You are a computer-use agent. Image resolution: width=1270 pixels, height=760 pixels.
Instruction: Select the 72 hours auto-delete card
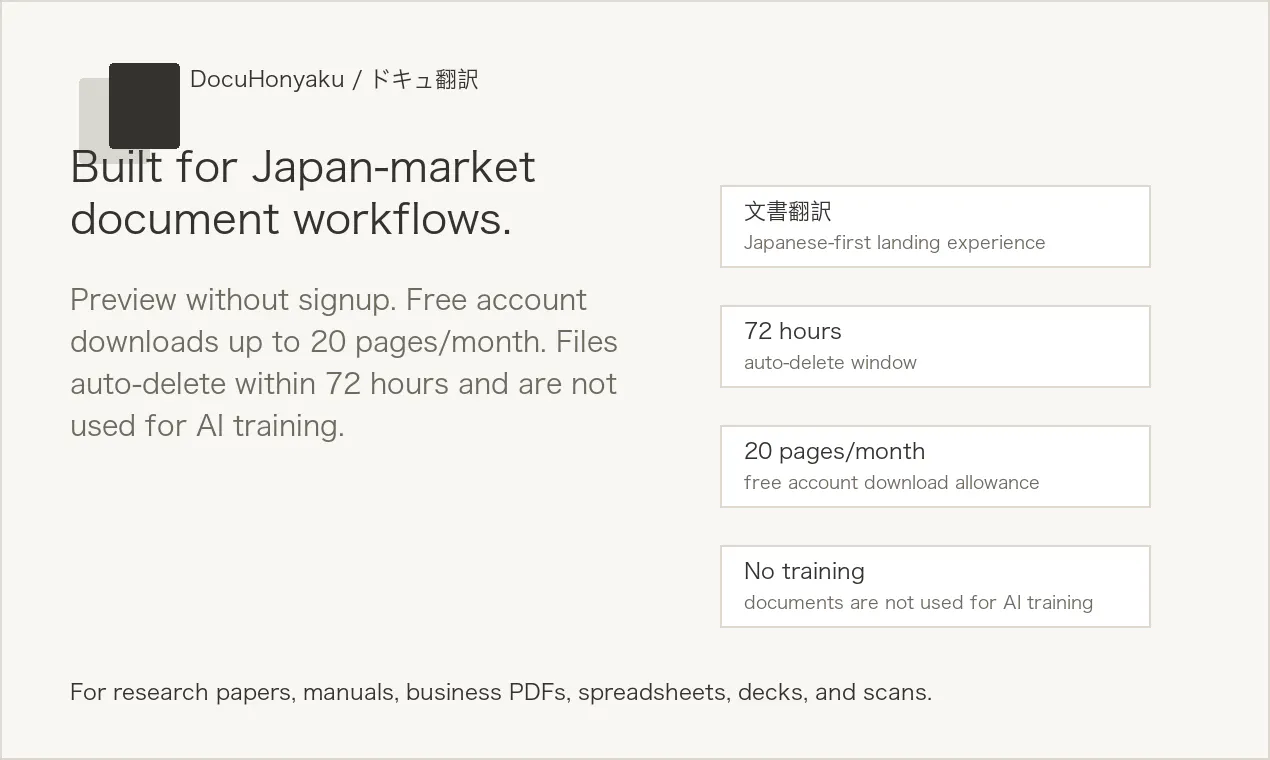(935, 346)
